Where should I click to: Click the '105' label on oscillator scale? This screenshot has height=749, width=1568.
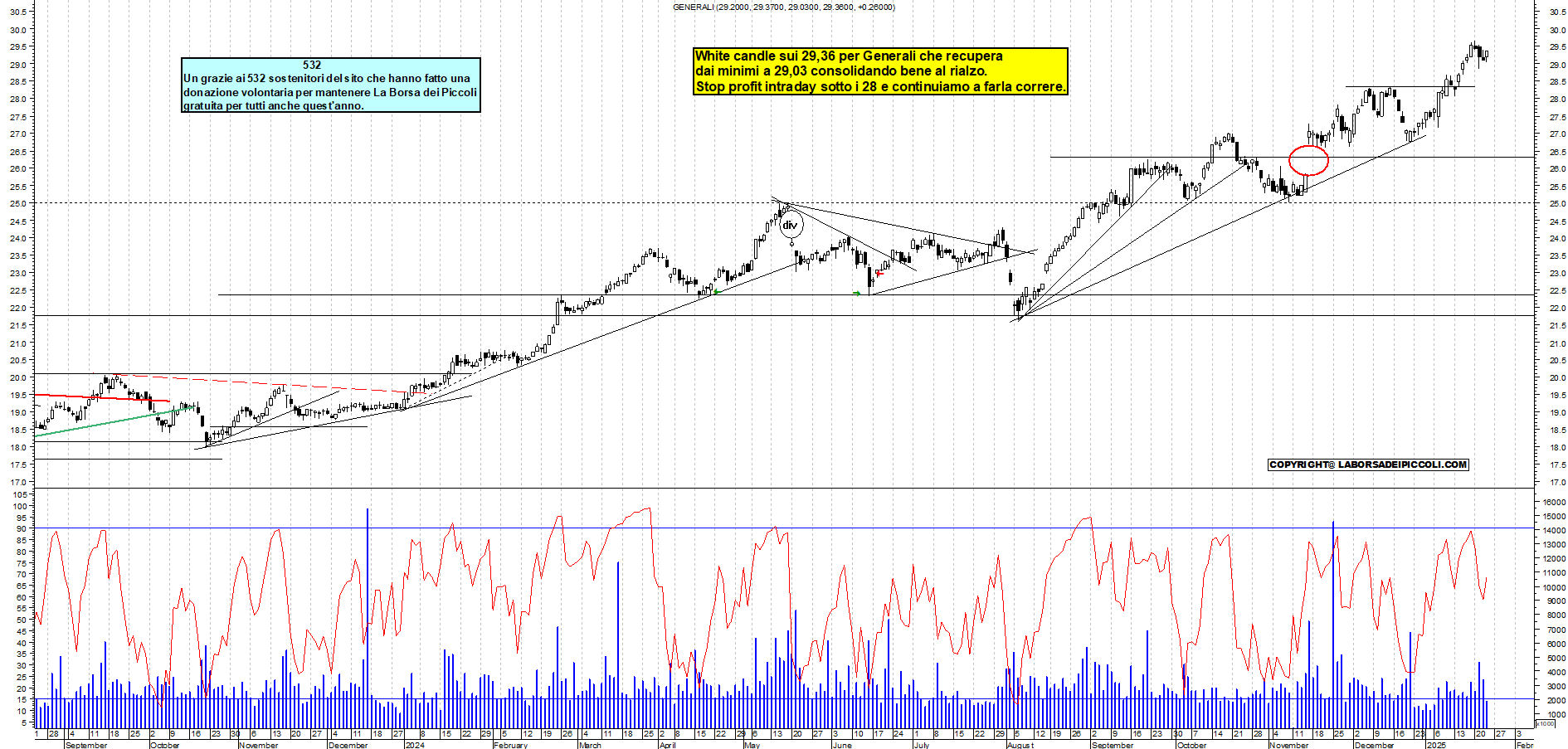21,494
